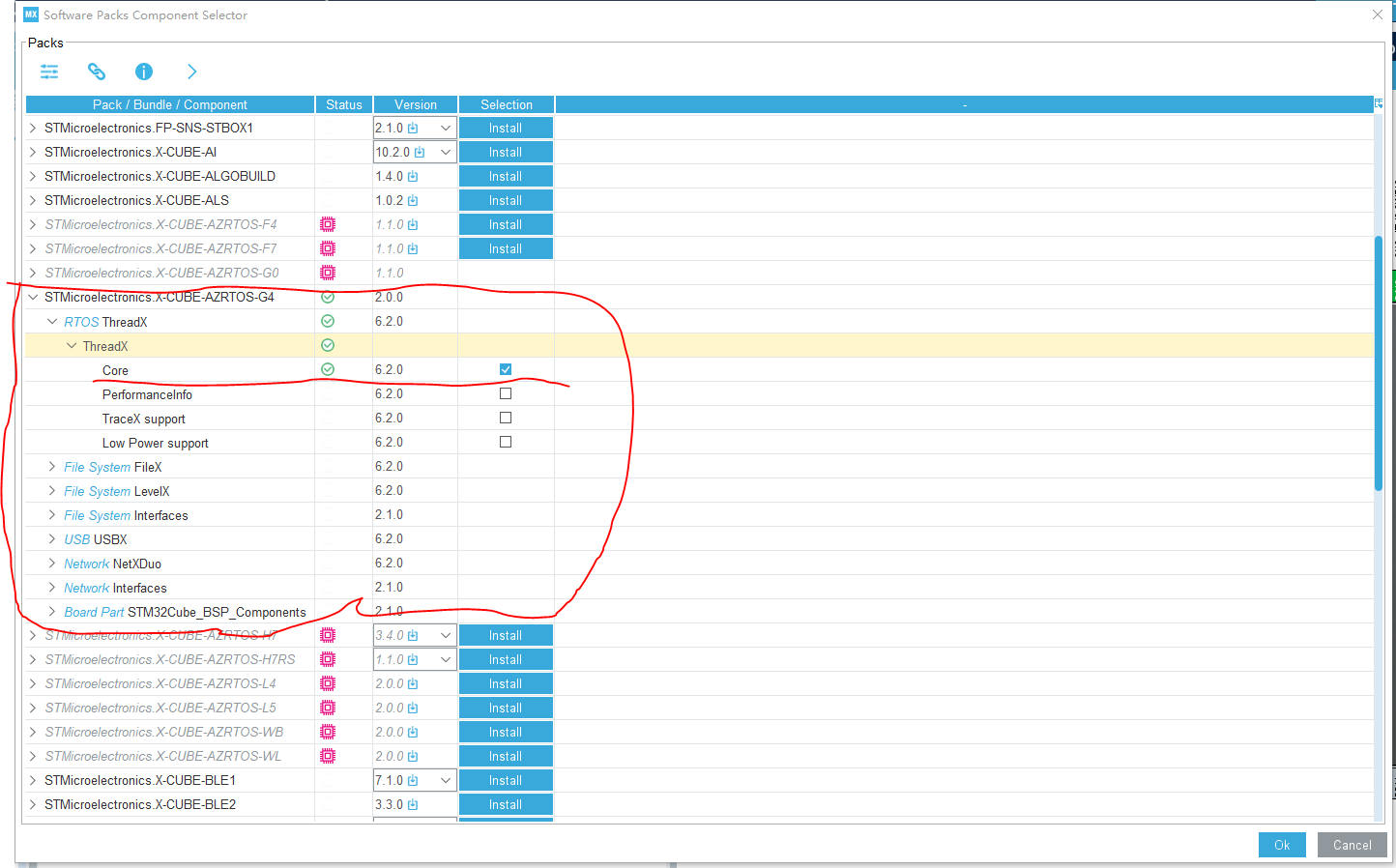Click the Selection column header

[507, 104]
